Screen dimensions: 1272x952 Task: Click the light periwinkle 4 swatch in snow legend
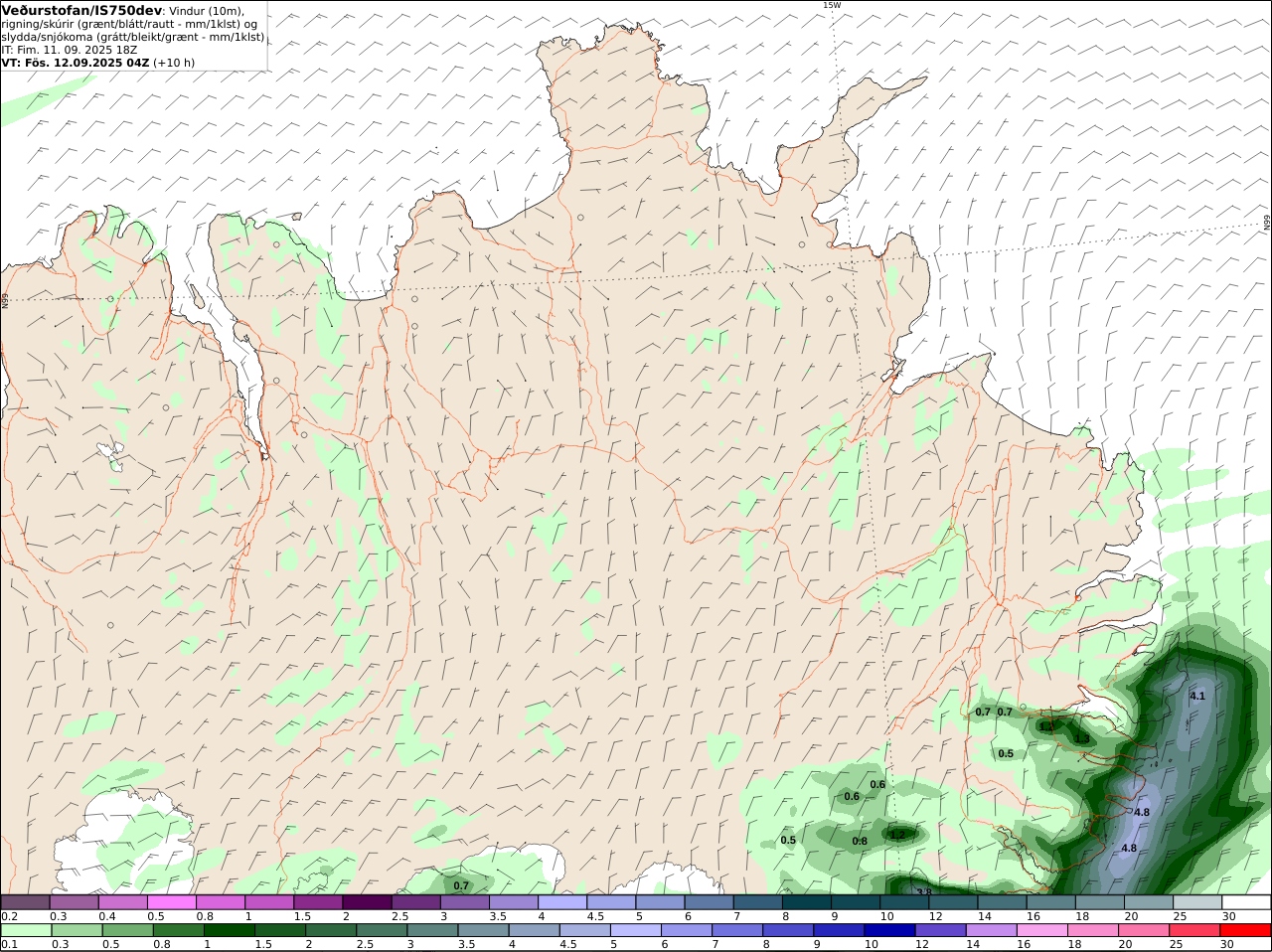(x=562, y=902)
